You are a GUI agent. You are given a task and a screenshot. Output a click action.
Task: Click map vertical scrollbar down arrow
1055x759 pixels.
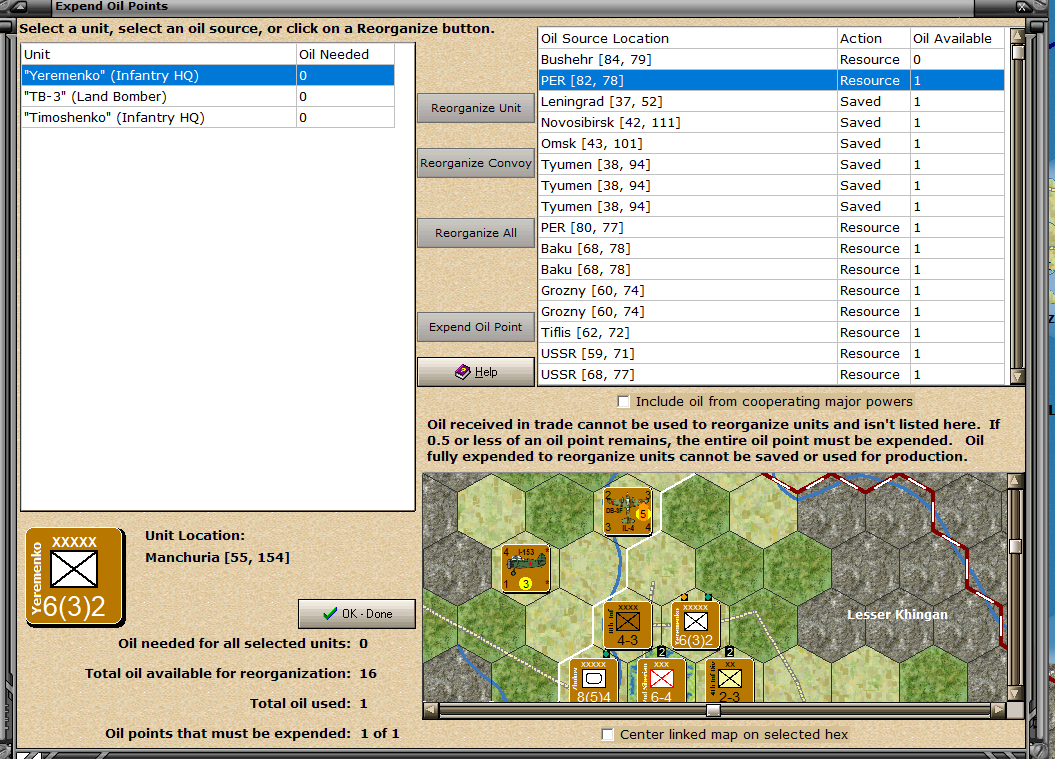1015,693
